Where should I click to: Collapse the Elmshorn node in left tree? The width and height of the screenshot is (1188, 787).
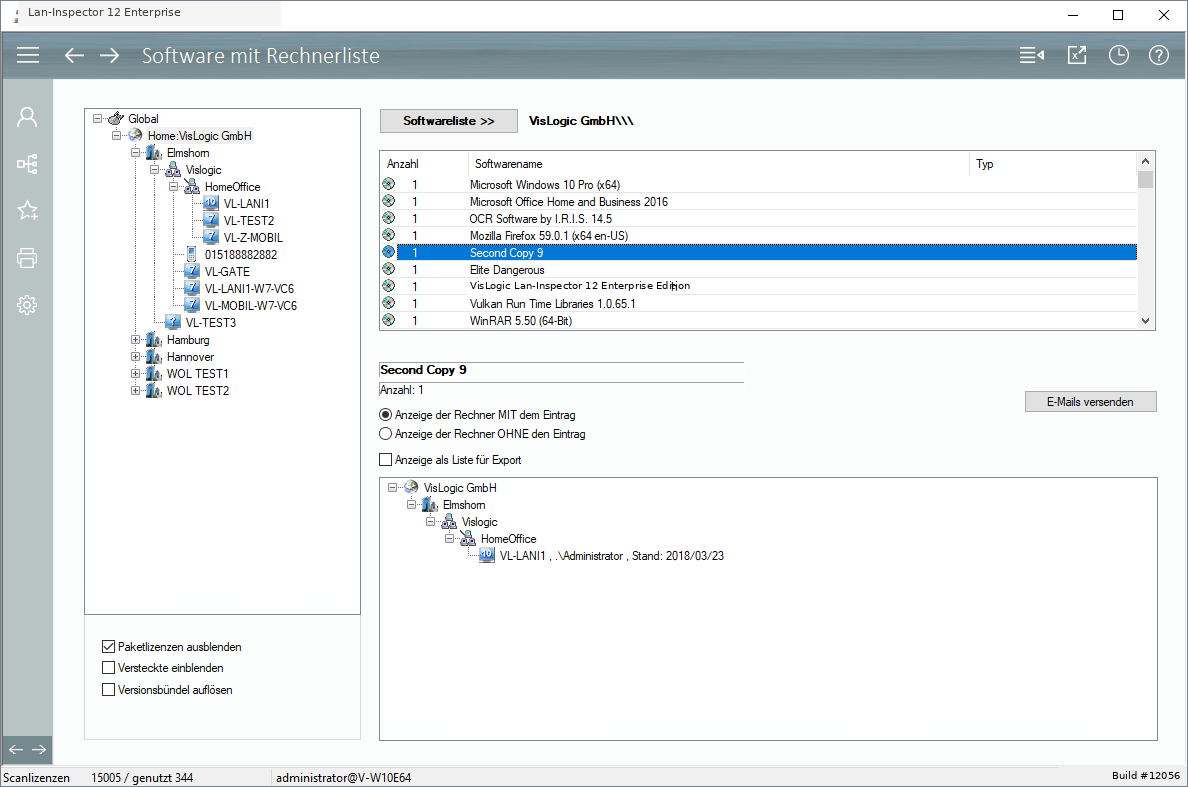coord(136,152)
